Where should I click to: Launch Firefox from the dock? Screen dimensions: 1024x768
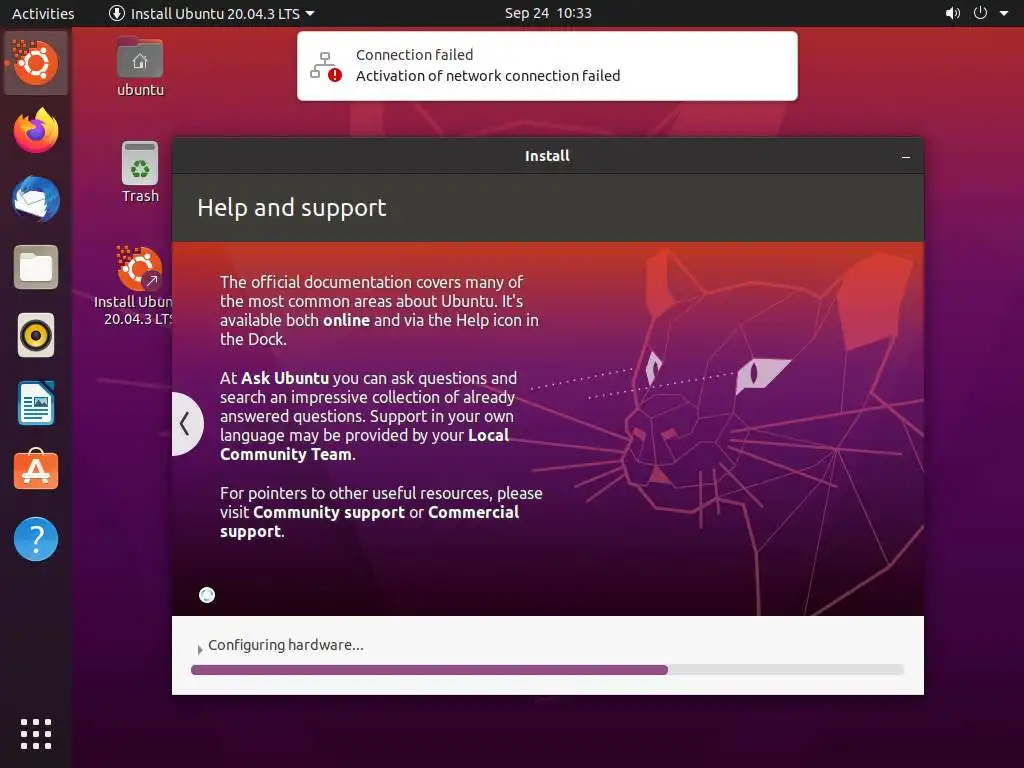pos(36,131)
